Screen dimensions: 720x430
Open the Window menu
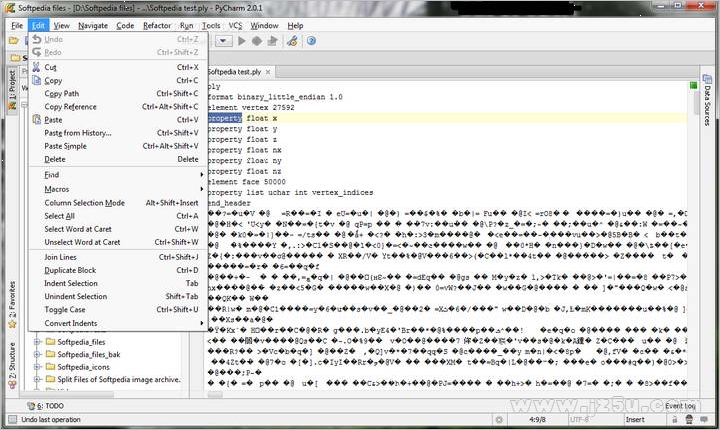click(264, 26)
